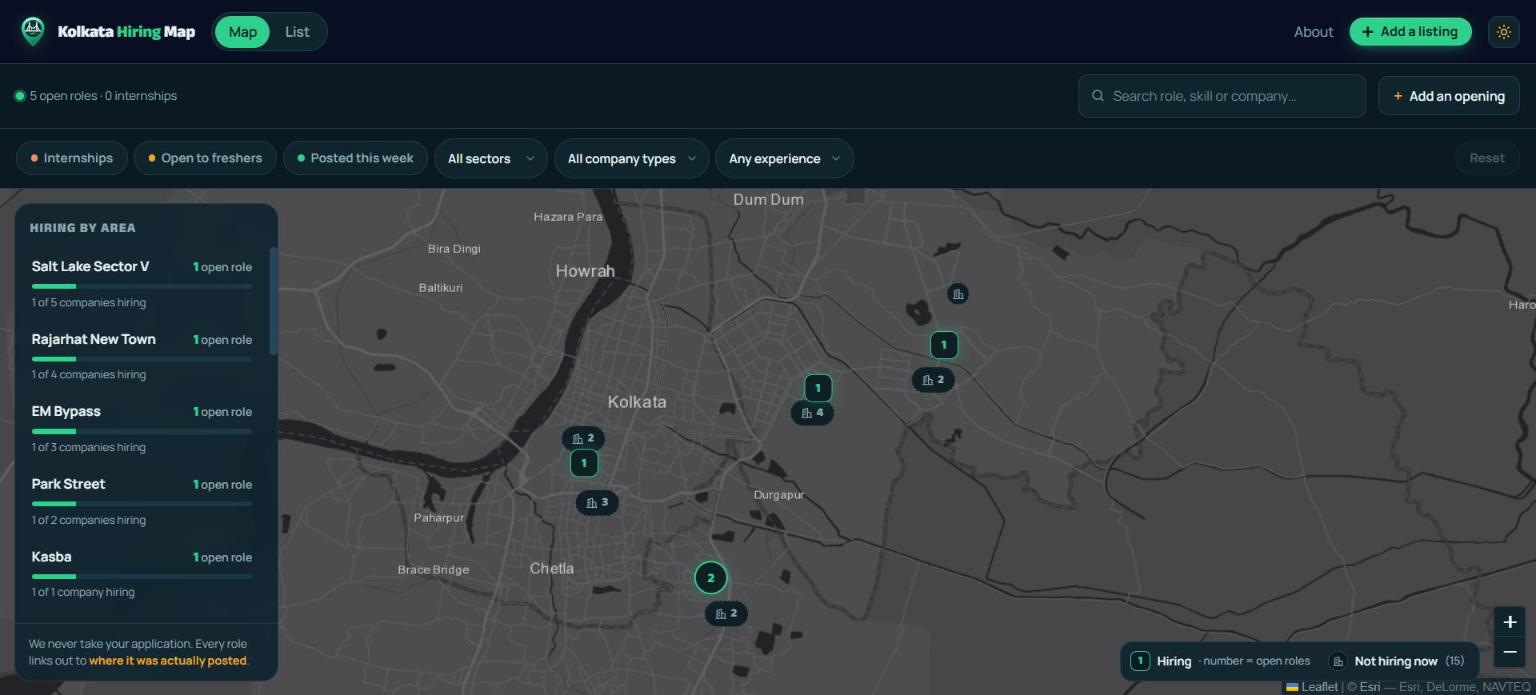Switch to the Map view tab
Viewport: 1536px width, 695px height.
(242, 32)
